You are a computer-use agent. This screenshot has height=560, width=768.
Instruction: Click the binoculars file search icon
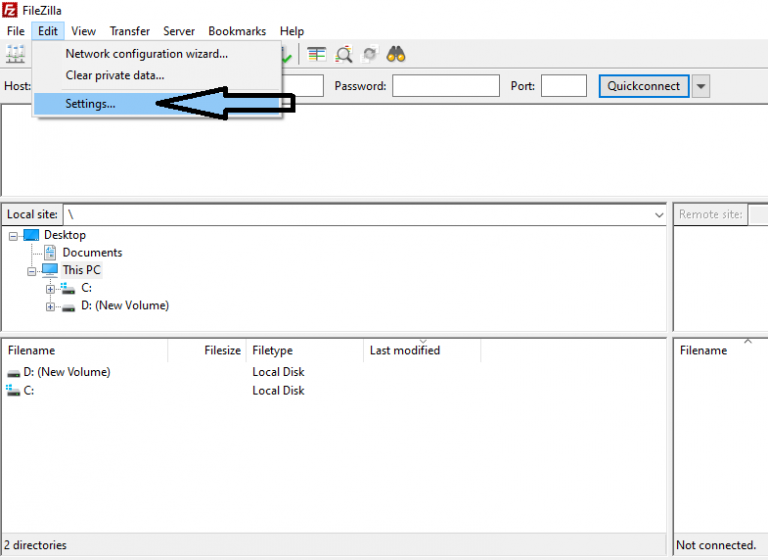click(396, 54)
